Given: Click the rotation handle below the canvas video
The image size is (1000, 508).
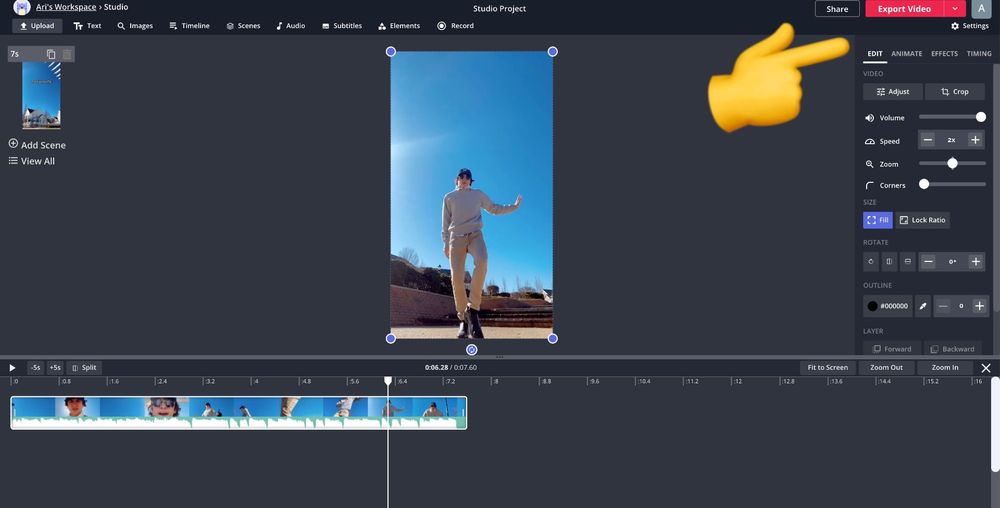Looking at the screenshot, I should click(471, 349).
